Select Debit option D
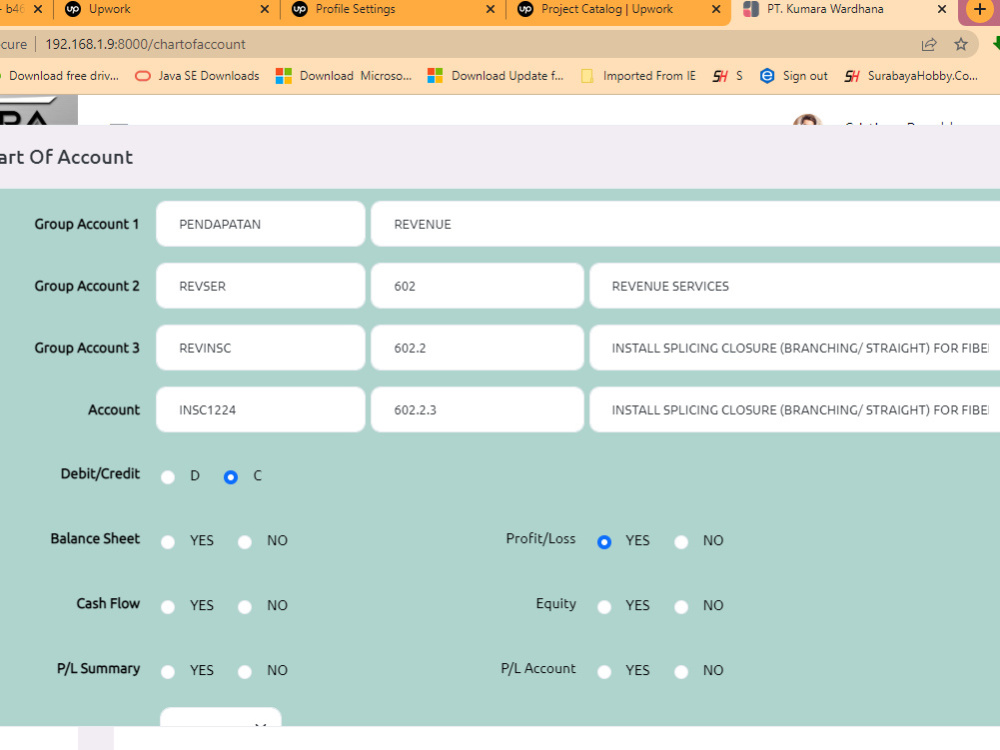This screenshot has height=750, width=1000. coord(168,477)
